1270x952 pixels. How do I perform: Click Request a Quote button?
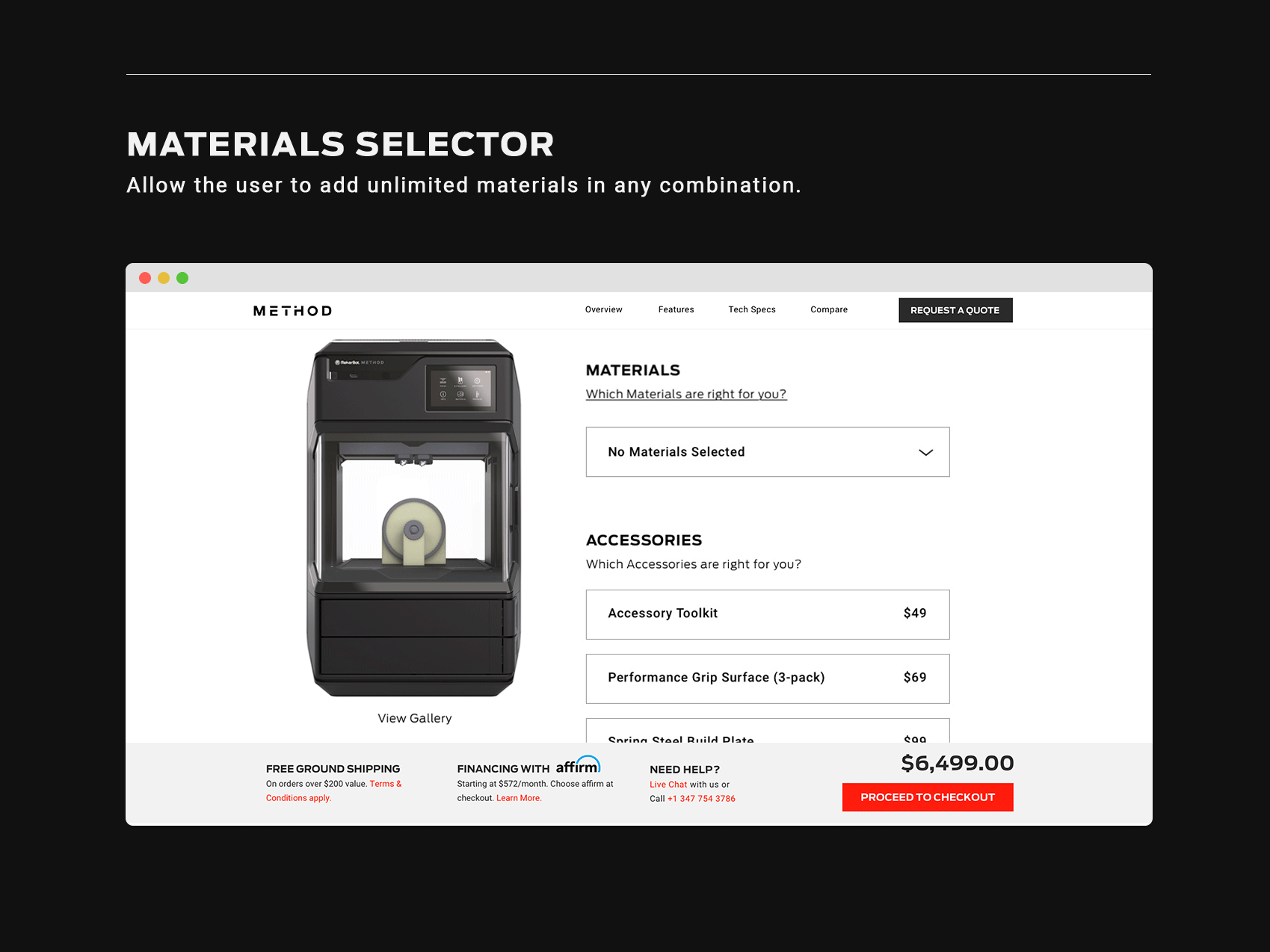click(955, 310)
